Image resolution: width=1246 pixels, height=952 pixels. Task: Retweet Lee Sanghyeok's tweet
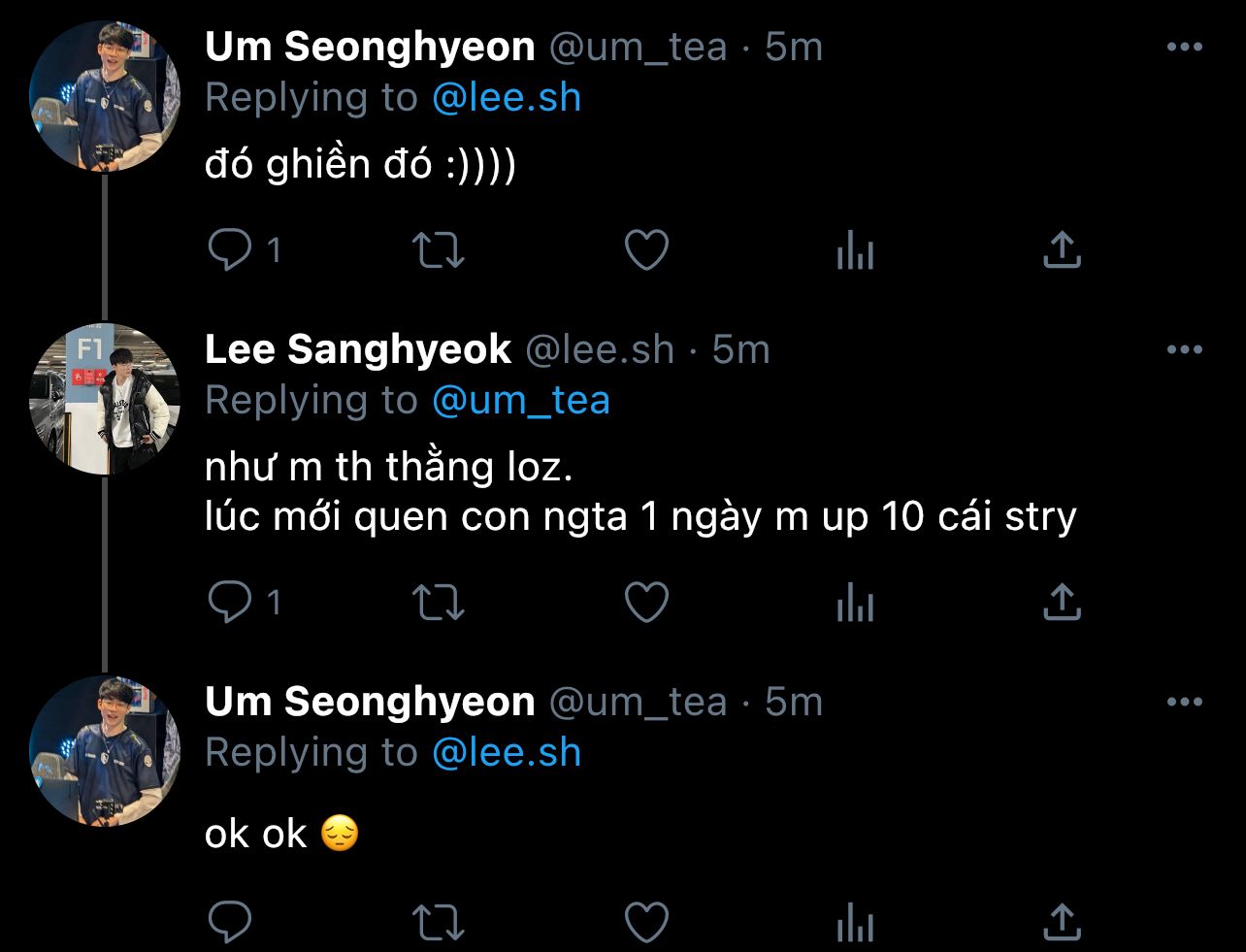coord(439,603)
